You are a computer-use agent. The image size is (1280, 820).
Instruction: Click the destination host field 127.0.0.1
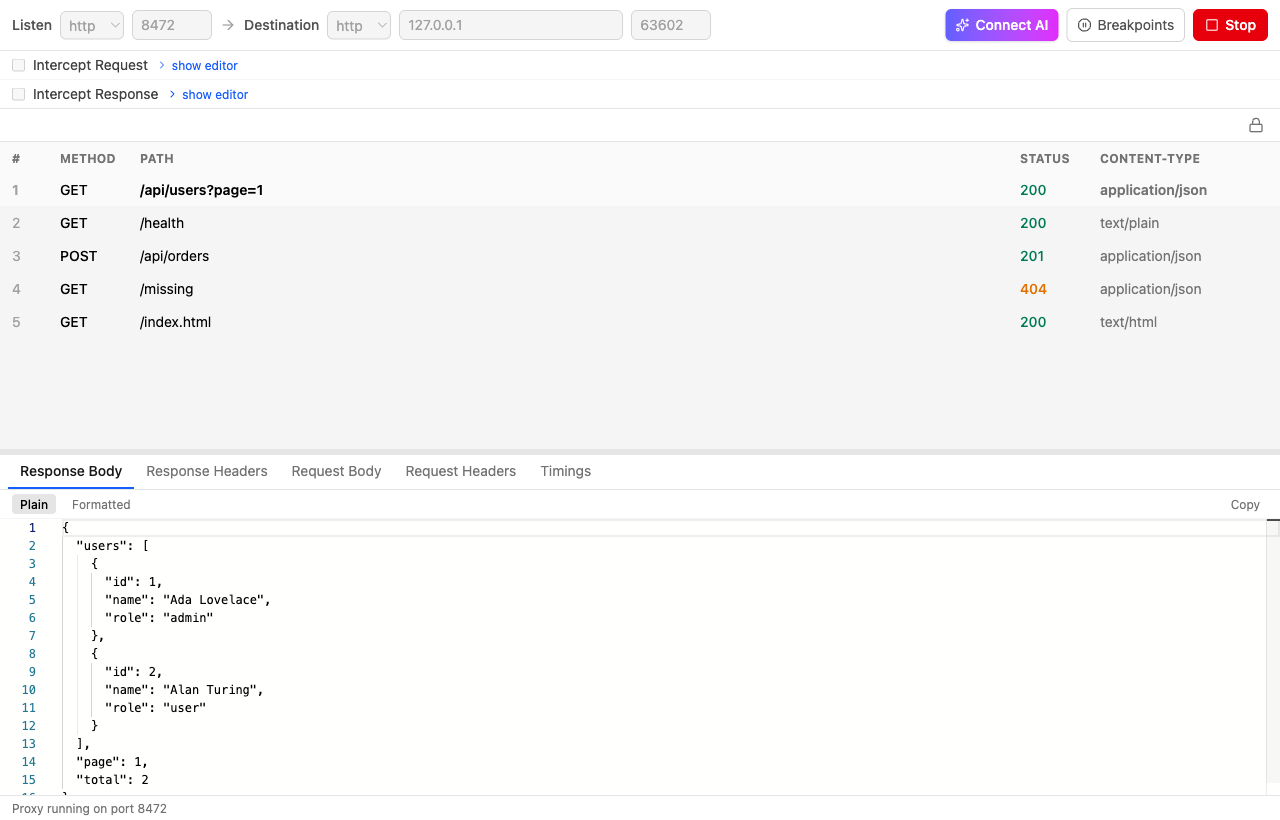(511, 25)
